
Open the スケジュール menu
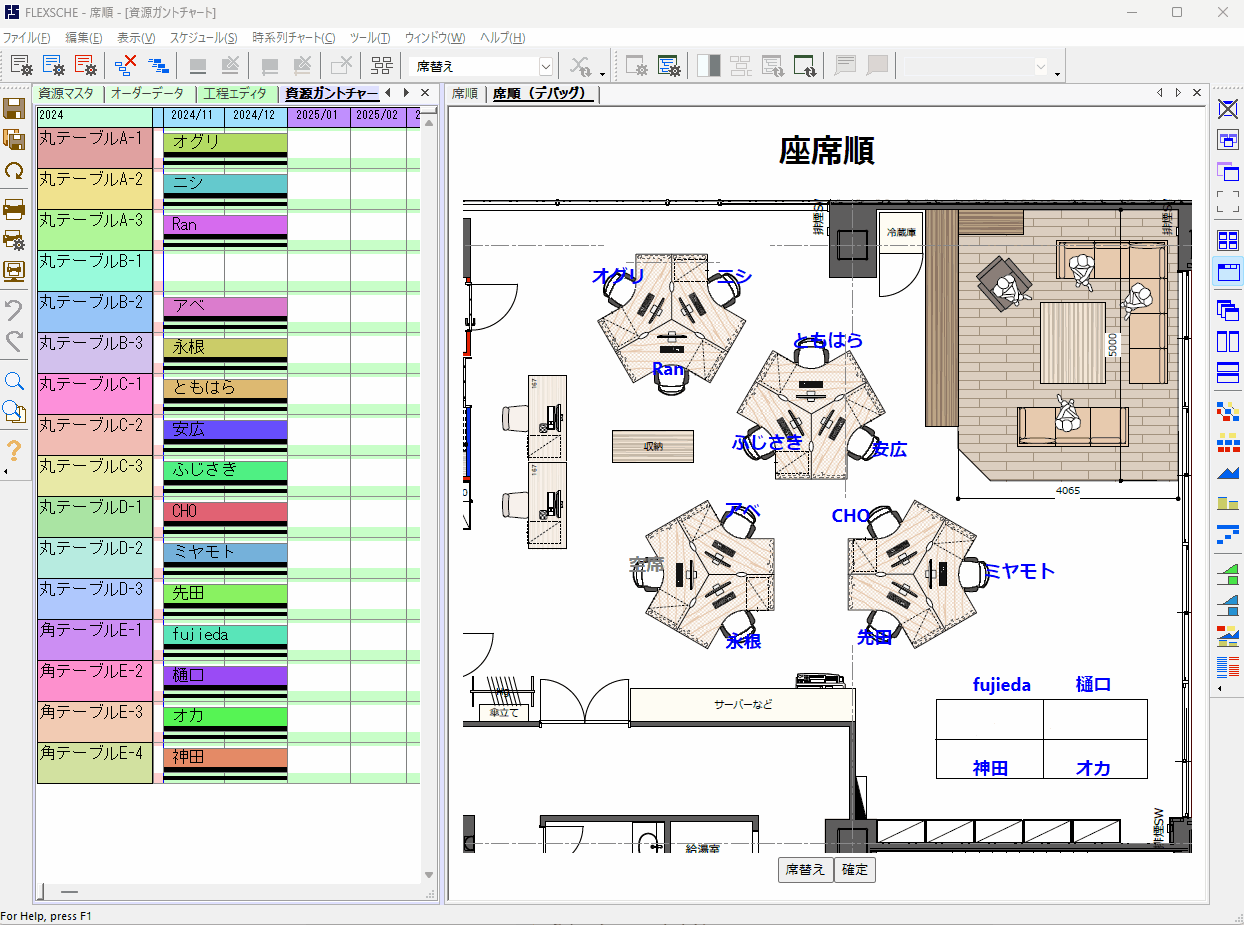point(203,38)
